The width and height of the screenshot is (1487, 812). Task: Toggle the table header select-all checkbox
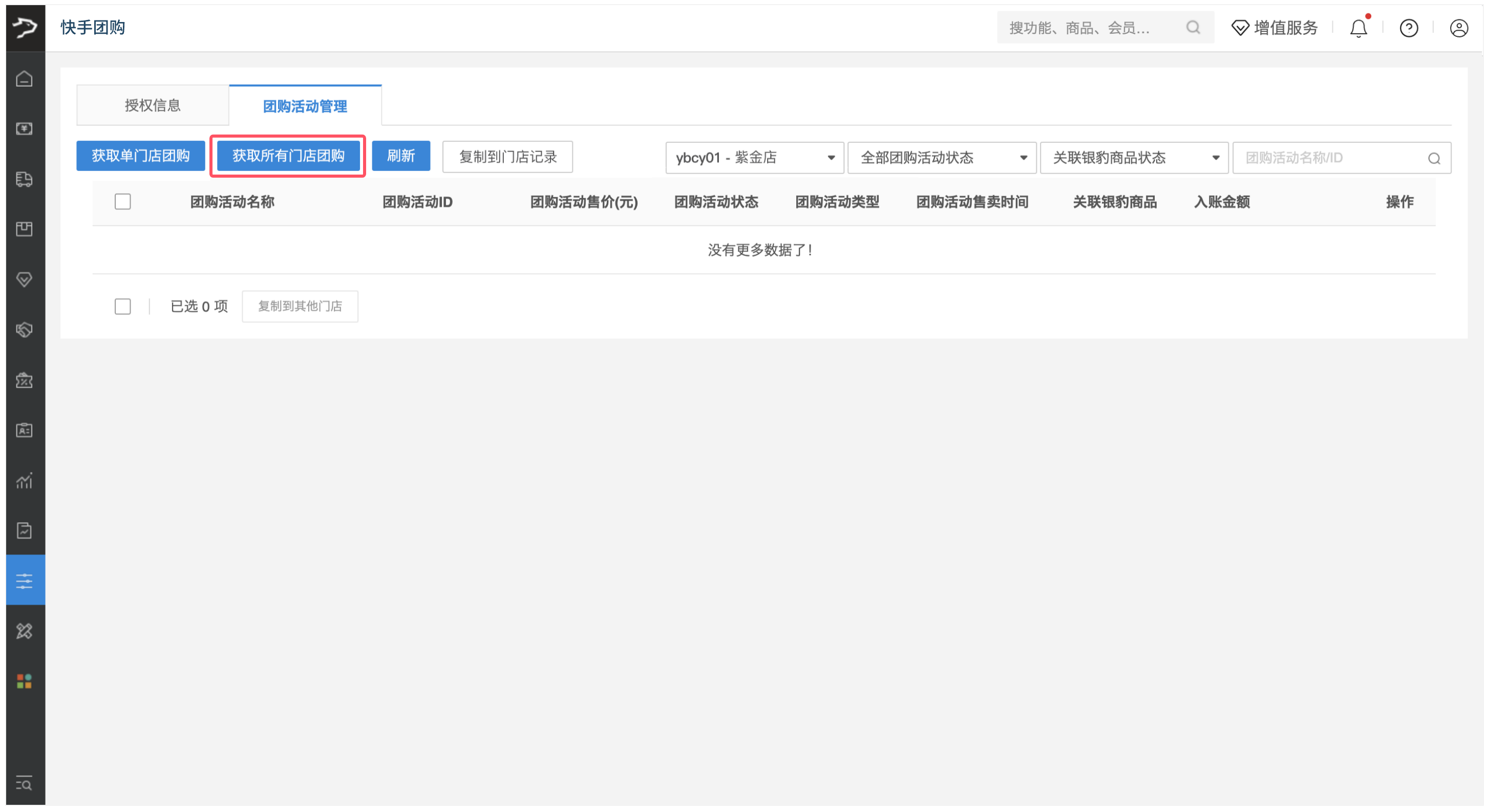tap(122, 201)
